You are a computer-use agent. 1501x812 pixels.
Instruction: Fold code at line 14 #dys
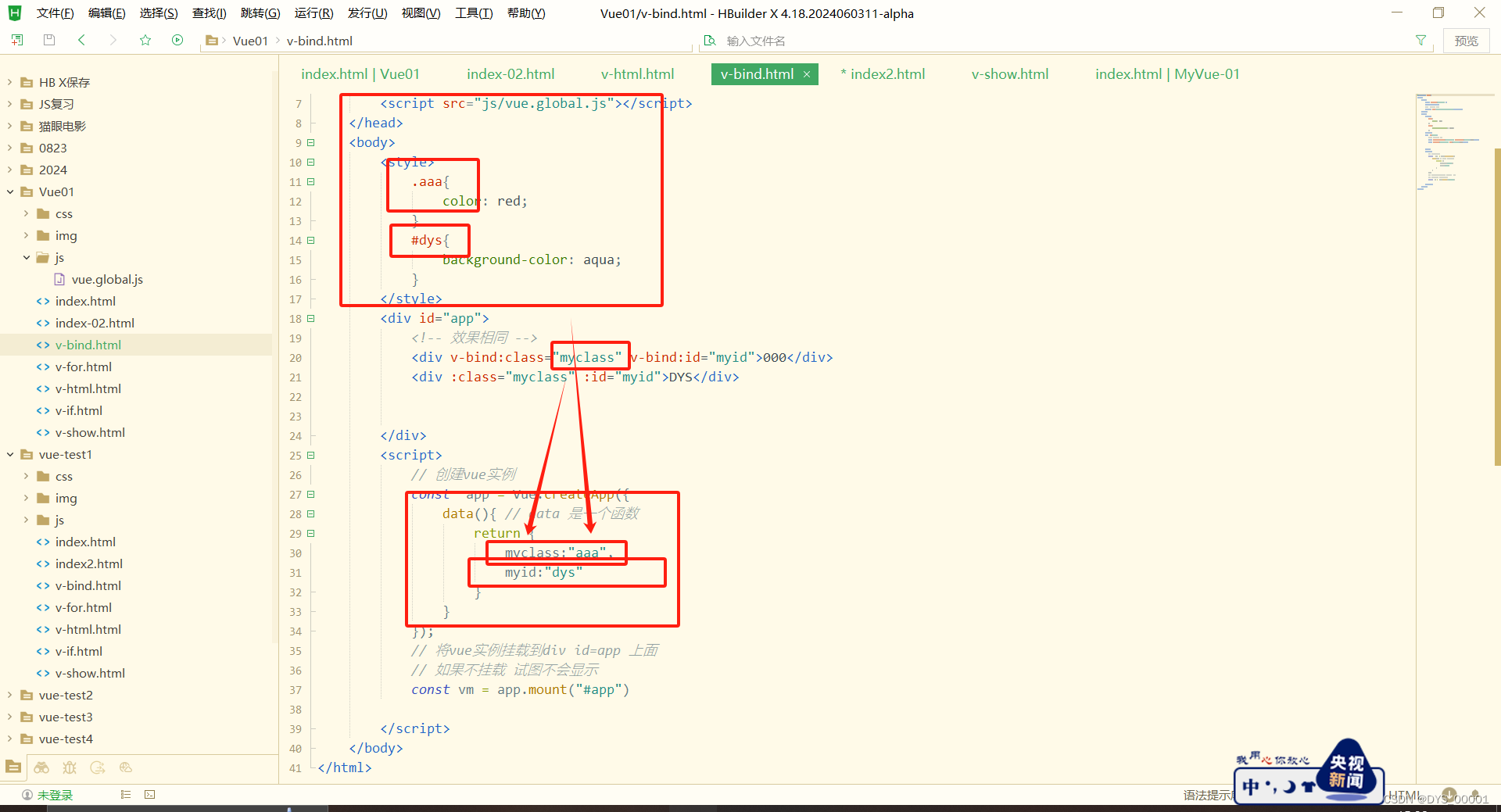(x=310, y=240)
